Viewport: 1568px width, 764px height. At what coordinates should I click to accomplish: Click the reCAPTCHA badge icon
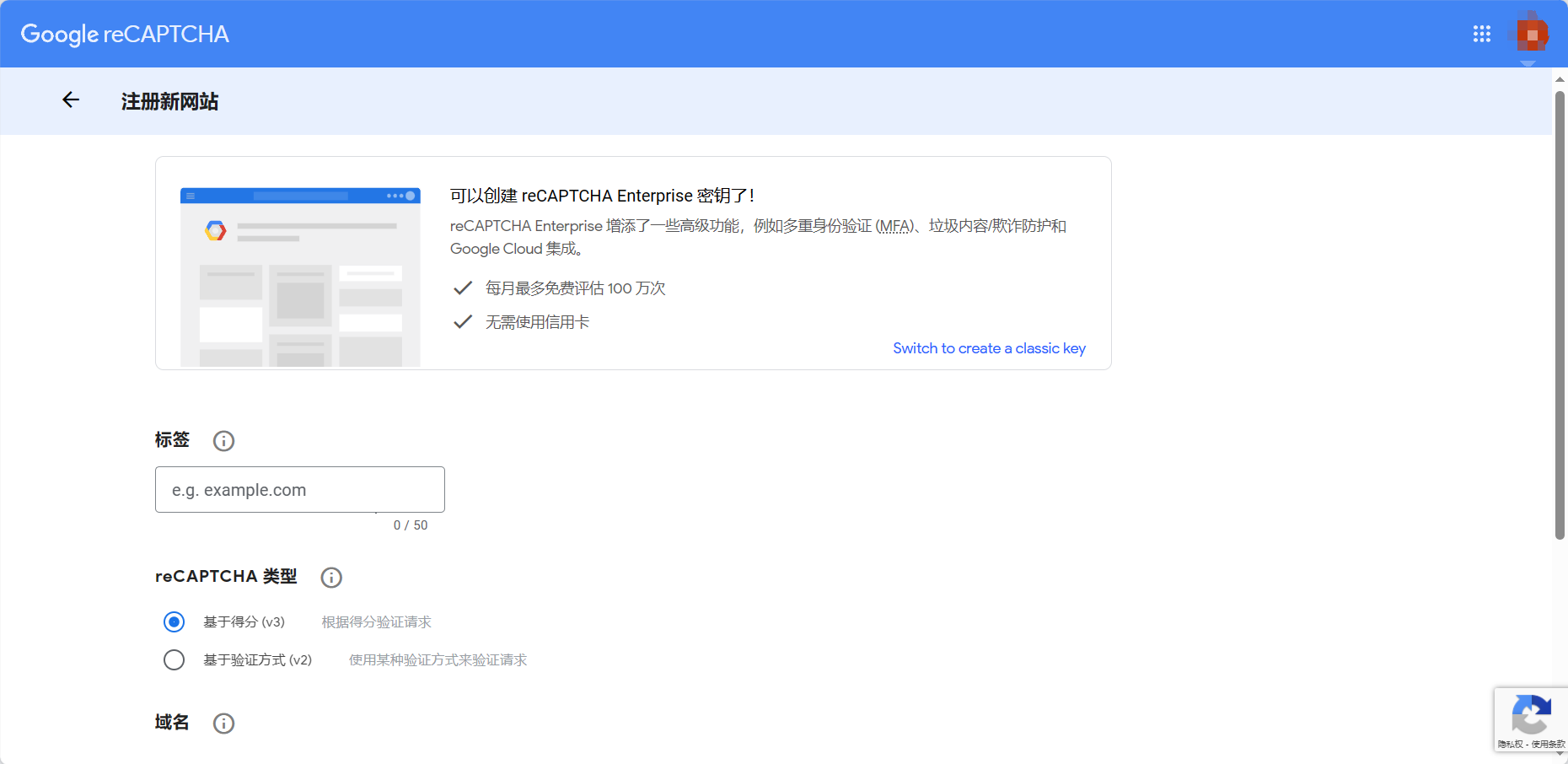[1532, 714]
